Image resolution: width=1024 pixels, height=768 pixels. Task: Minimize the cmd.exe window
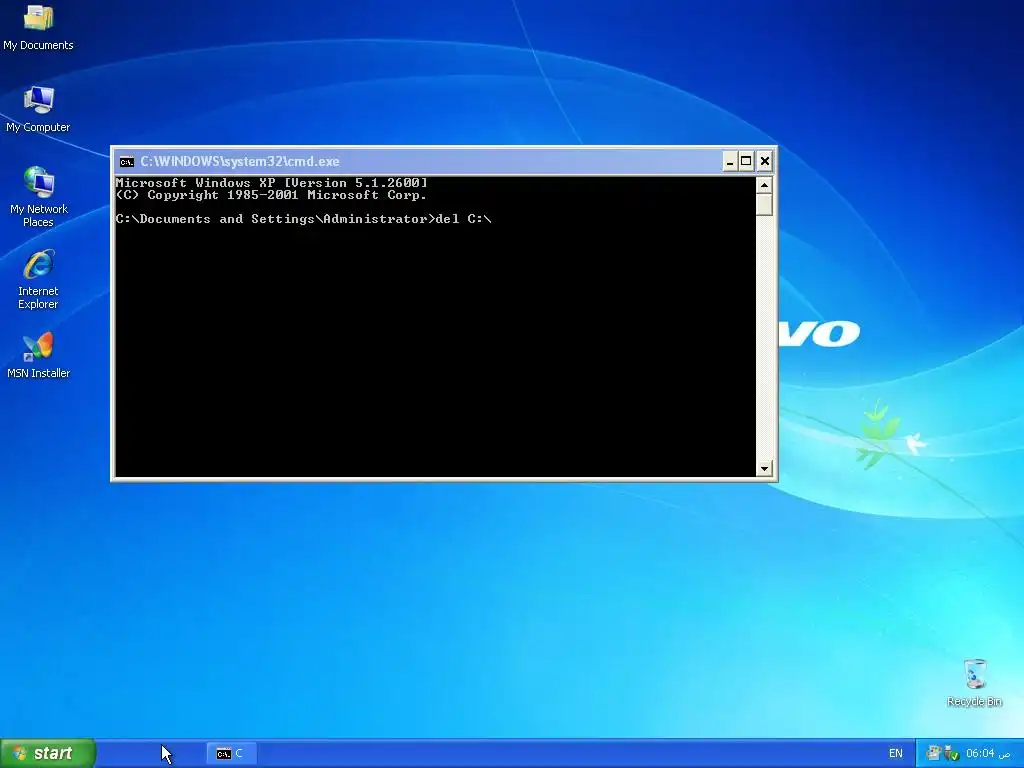729,161
